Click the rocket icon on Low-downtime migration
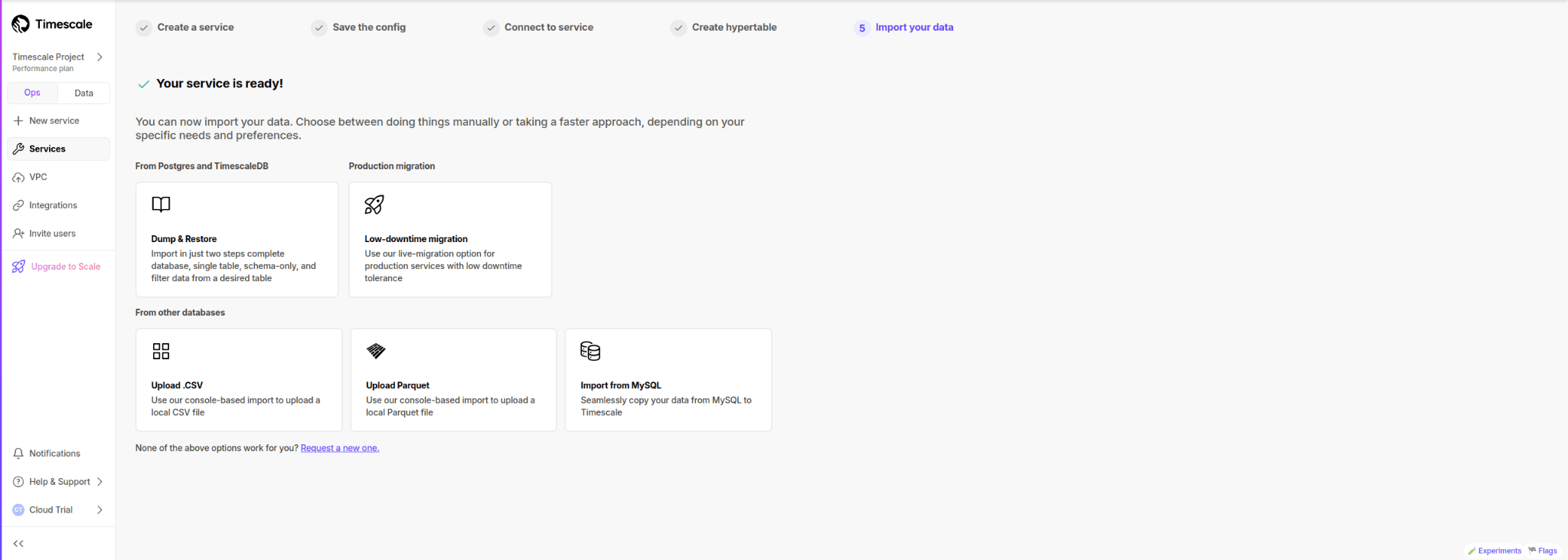Viewport: 1568px width, 560px height. 374,205
